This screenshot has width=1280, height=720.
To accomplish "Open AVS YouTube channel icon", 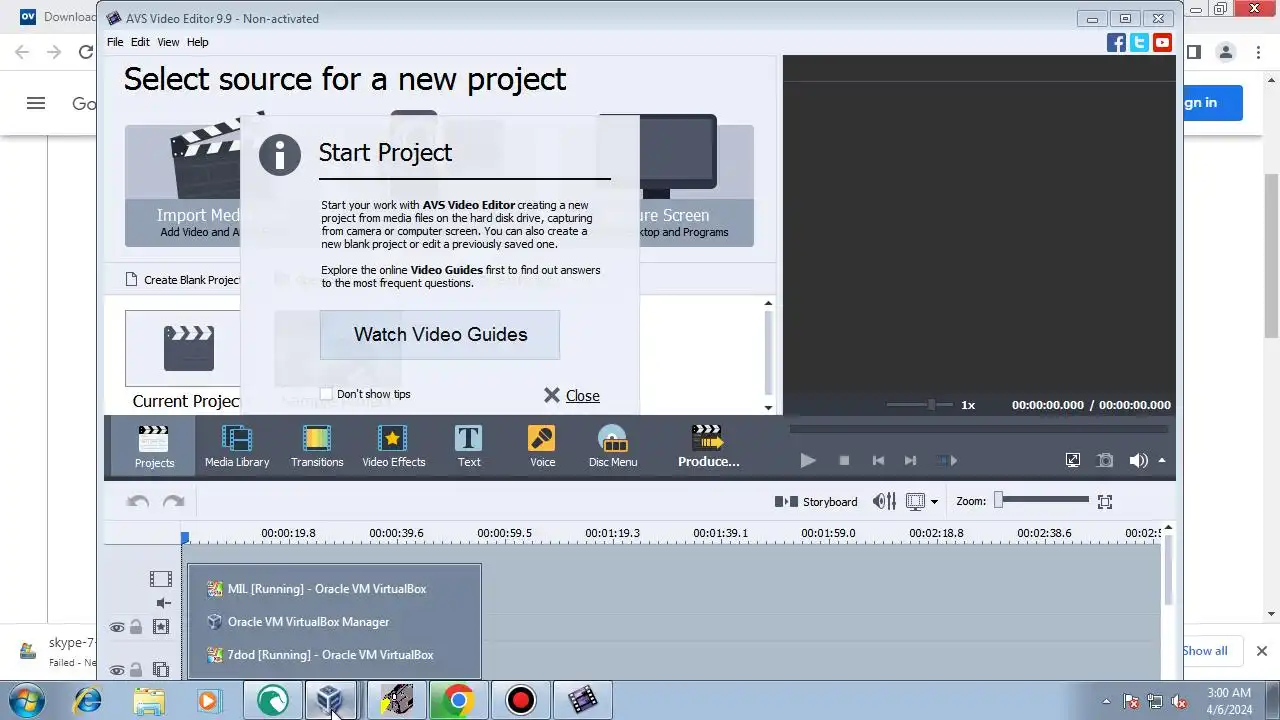I will point(1162,42).
